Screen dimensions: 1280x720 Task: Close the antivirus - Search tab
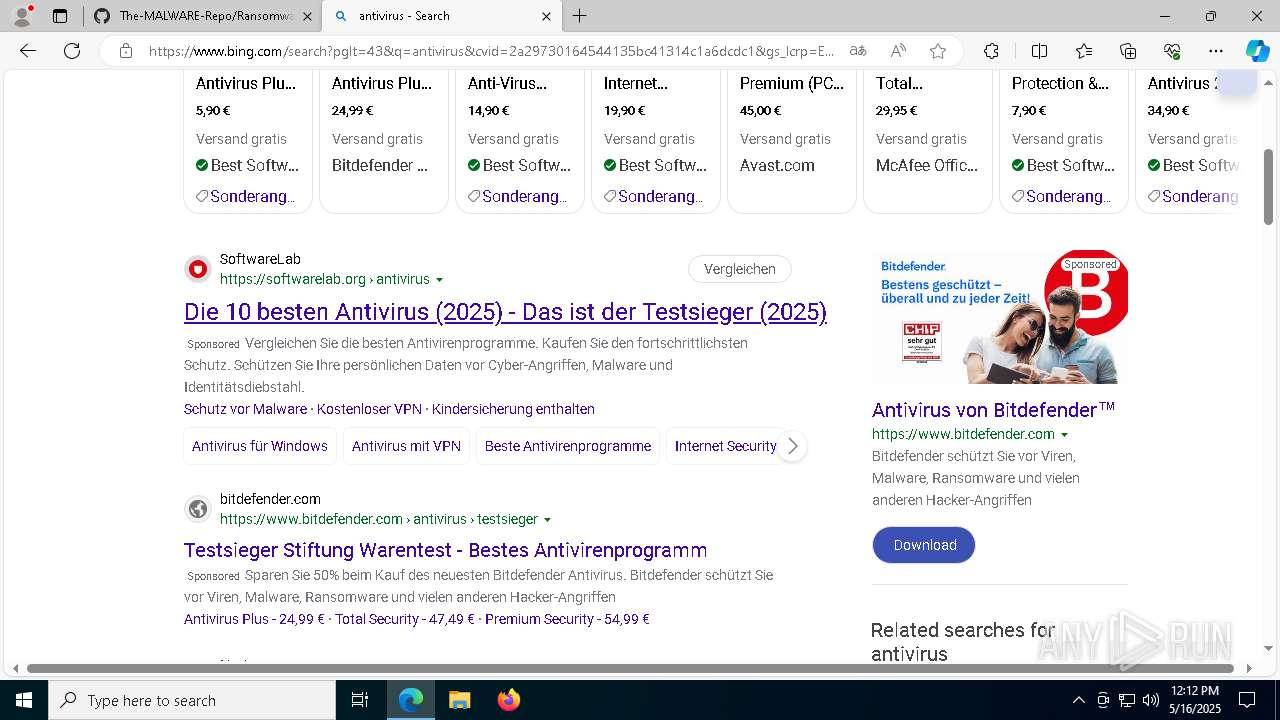point(546,16)
